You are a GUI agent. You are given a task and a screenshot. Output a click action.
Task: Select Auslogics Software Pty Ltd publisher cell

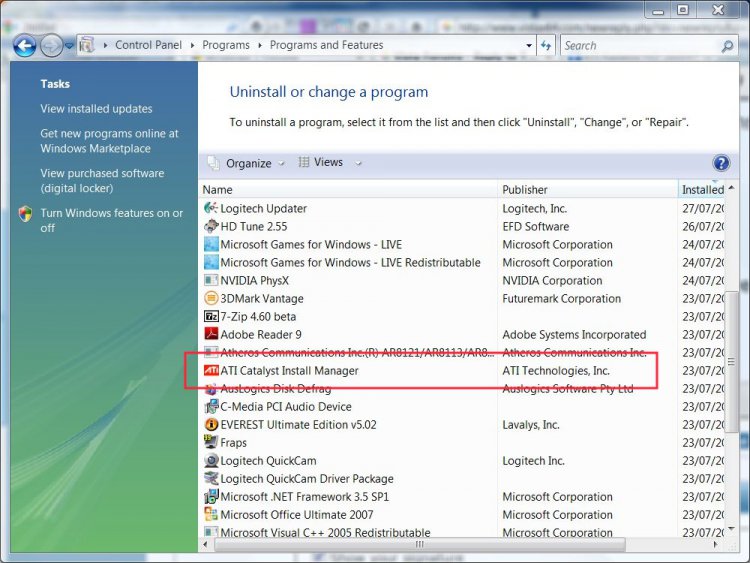[x=568, y=389]
